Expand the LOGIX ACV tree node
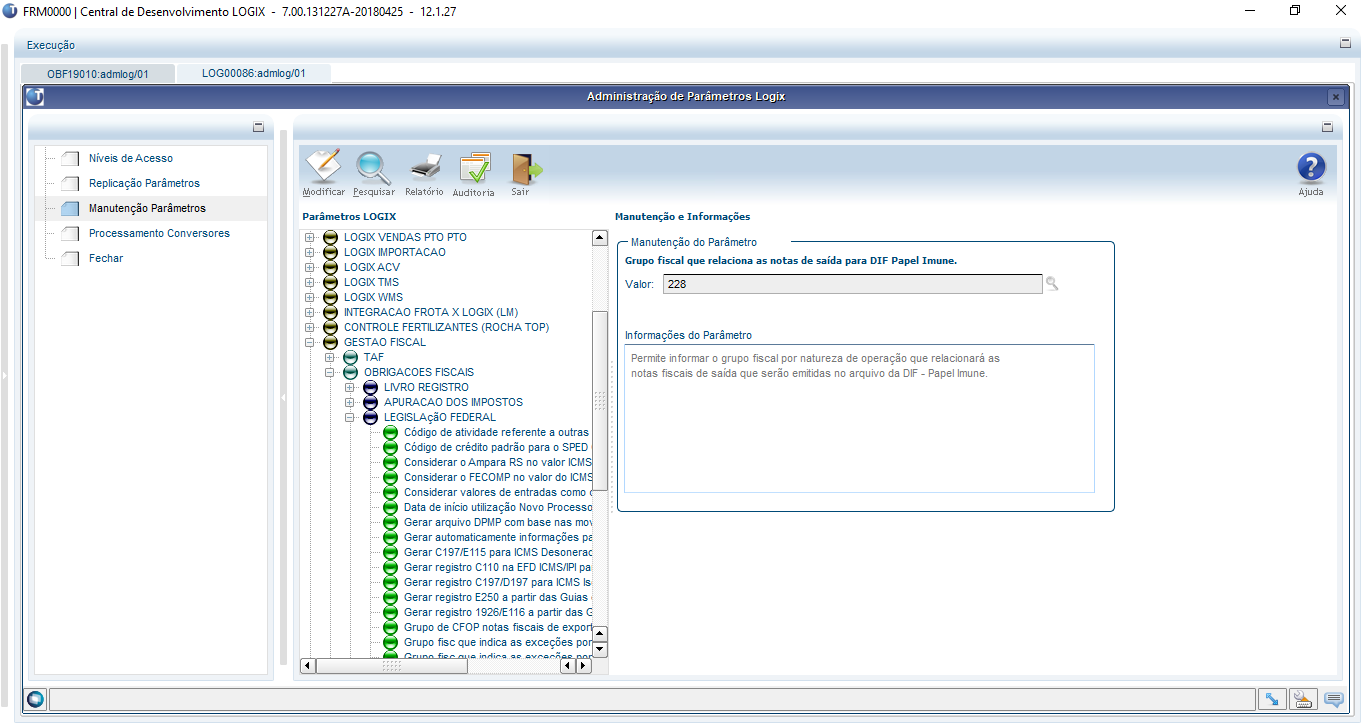The height and width of the screenshot is (728, 1366). (310, 267)
